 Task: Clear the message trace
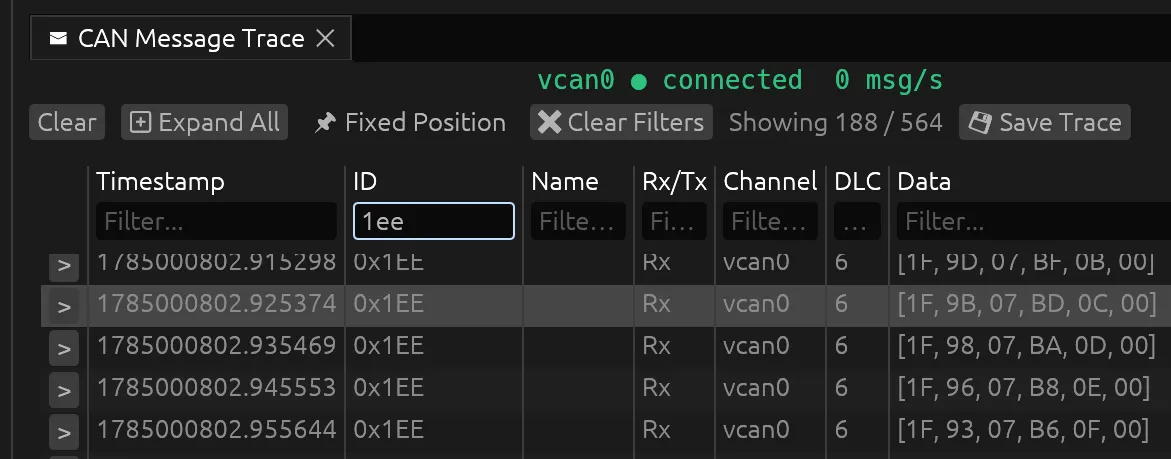click(67, 122)
